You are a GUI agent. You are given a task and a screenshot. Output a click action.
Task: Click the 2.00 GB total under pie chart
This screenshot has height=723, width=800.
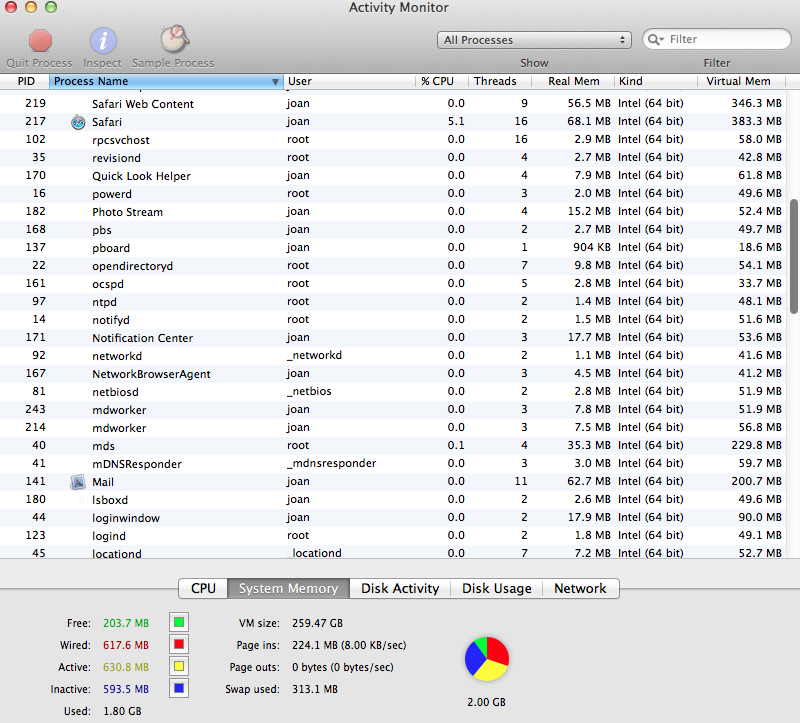pos(486,703)
